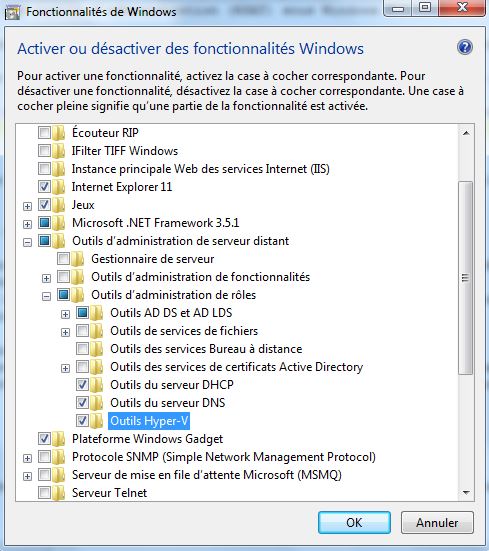This screenshot has width=489, height=551.
Task: Click the folder icon beside Gestionnaire de serveur
Action: pos(78,259)
